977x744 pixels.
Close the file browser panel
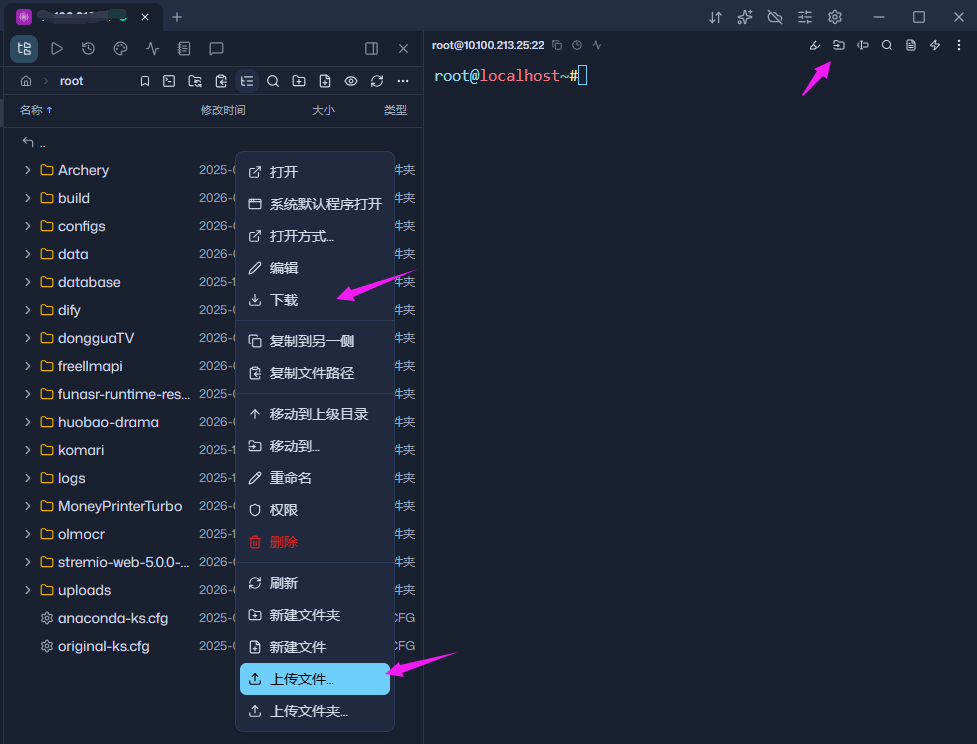coord(404,49)
